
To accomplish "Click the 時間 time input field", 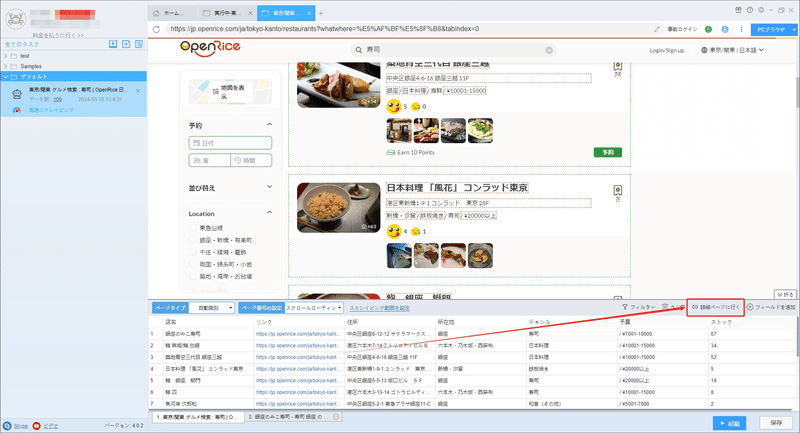I will click(x=251, y=160).
